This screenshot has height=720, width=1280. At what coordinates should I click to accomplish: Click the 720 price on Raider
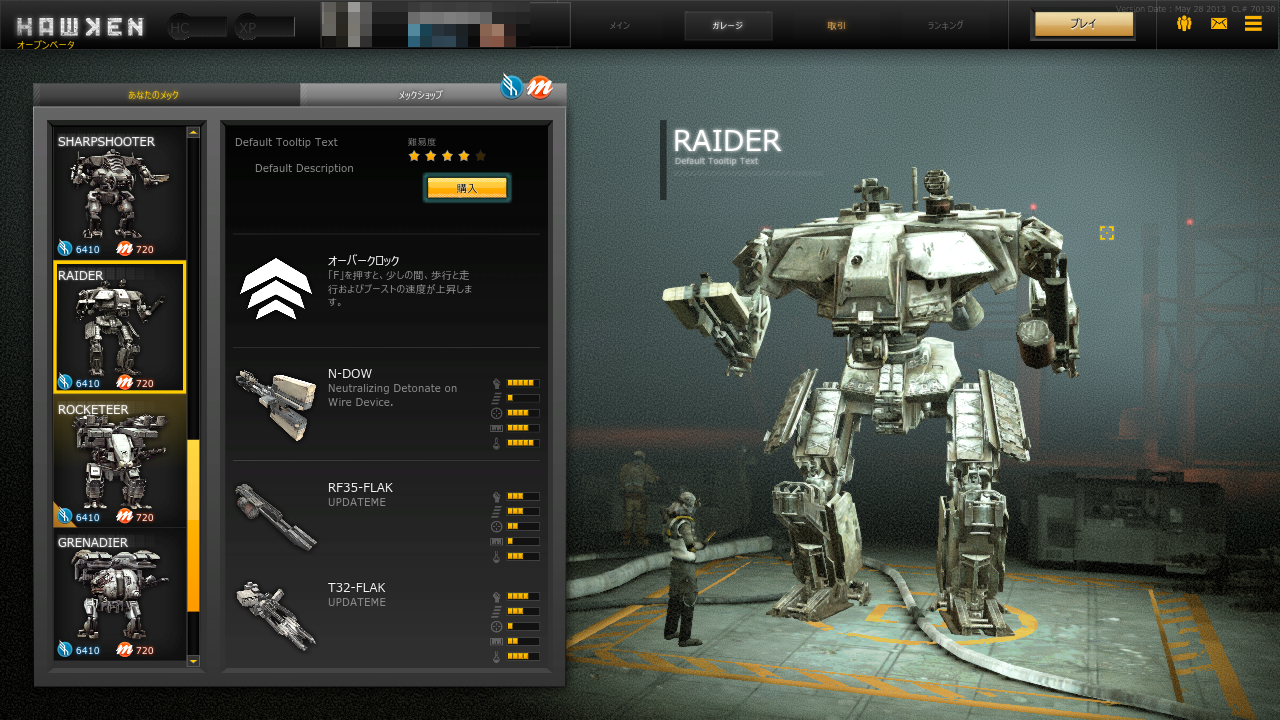click(x=145, y=383)
